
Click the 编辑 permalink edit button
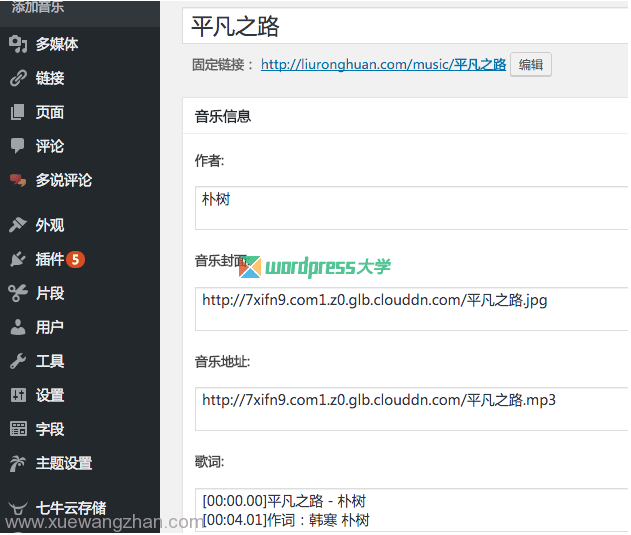[x=530, y=65]
